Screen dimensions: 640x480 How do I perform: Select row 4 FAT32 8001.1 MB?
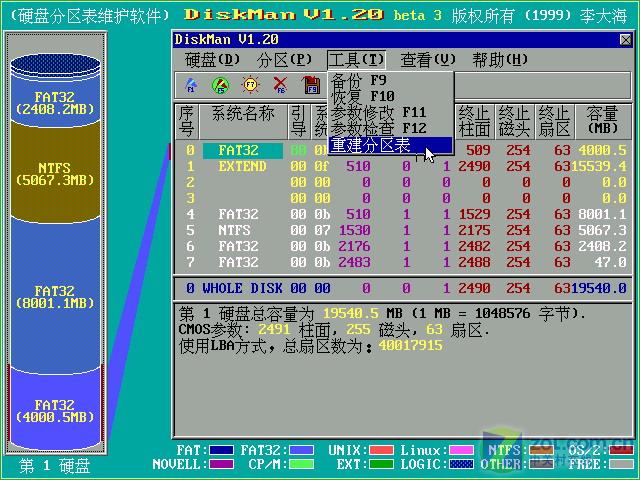pos(403,214)
